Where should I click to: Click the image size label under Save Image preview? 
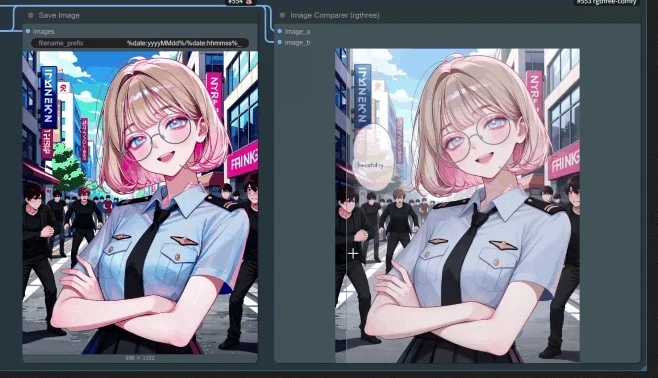point(140,358)
